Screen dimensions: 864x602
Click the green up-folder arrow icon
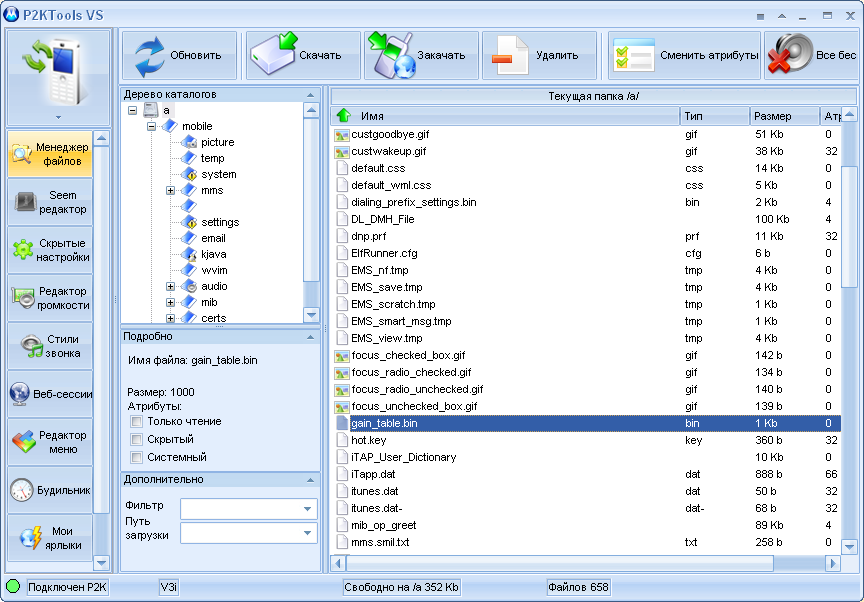[x=344, y=115]
